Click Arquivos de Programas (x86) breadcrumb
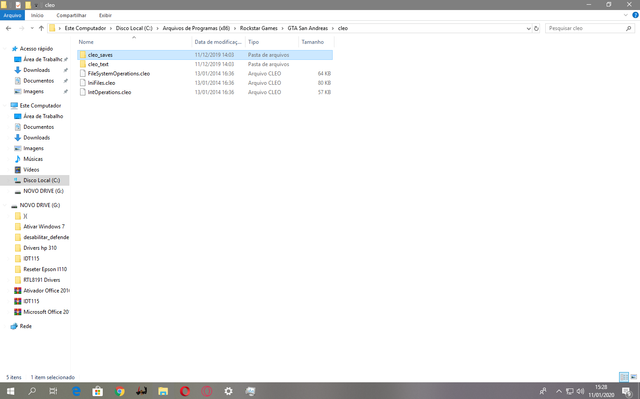Image resolution: width=640 pixels, height=399 pixels. point(196,28)
